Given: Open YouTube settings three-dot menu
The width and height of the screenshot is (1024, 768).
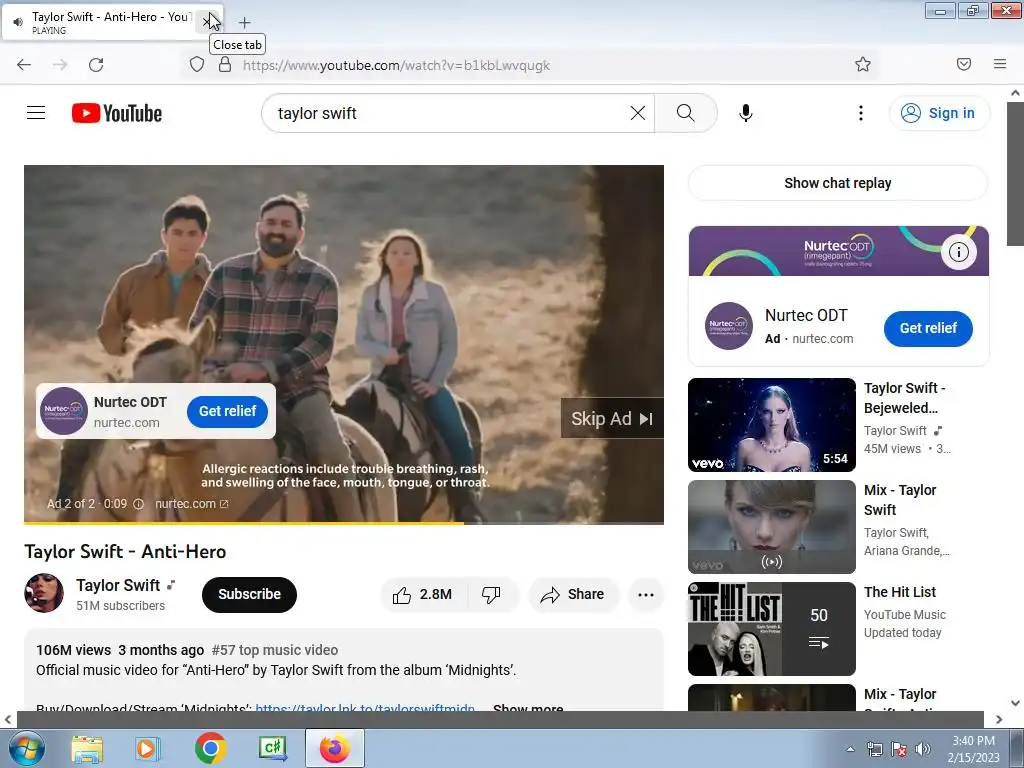Looking at the screenshot, I should point(861,113).
